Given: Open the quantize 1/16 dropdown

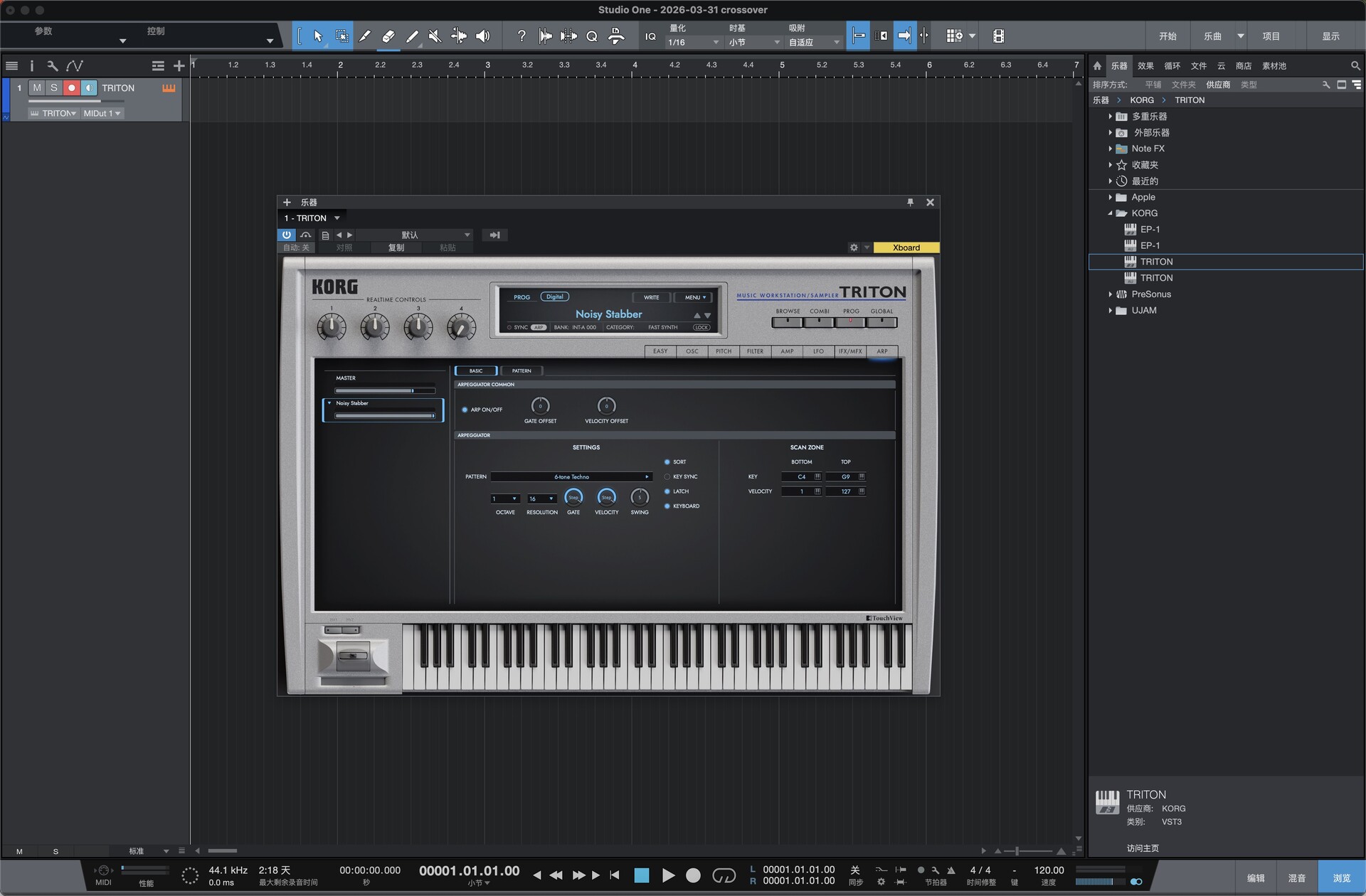Looking at the screenshot, I should (693, 43).
